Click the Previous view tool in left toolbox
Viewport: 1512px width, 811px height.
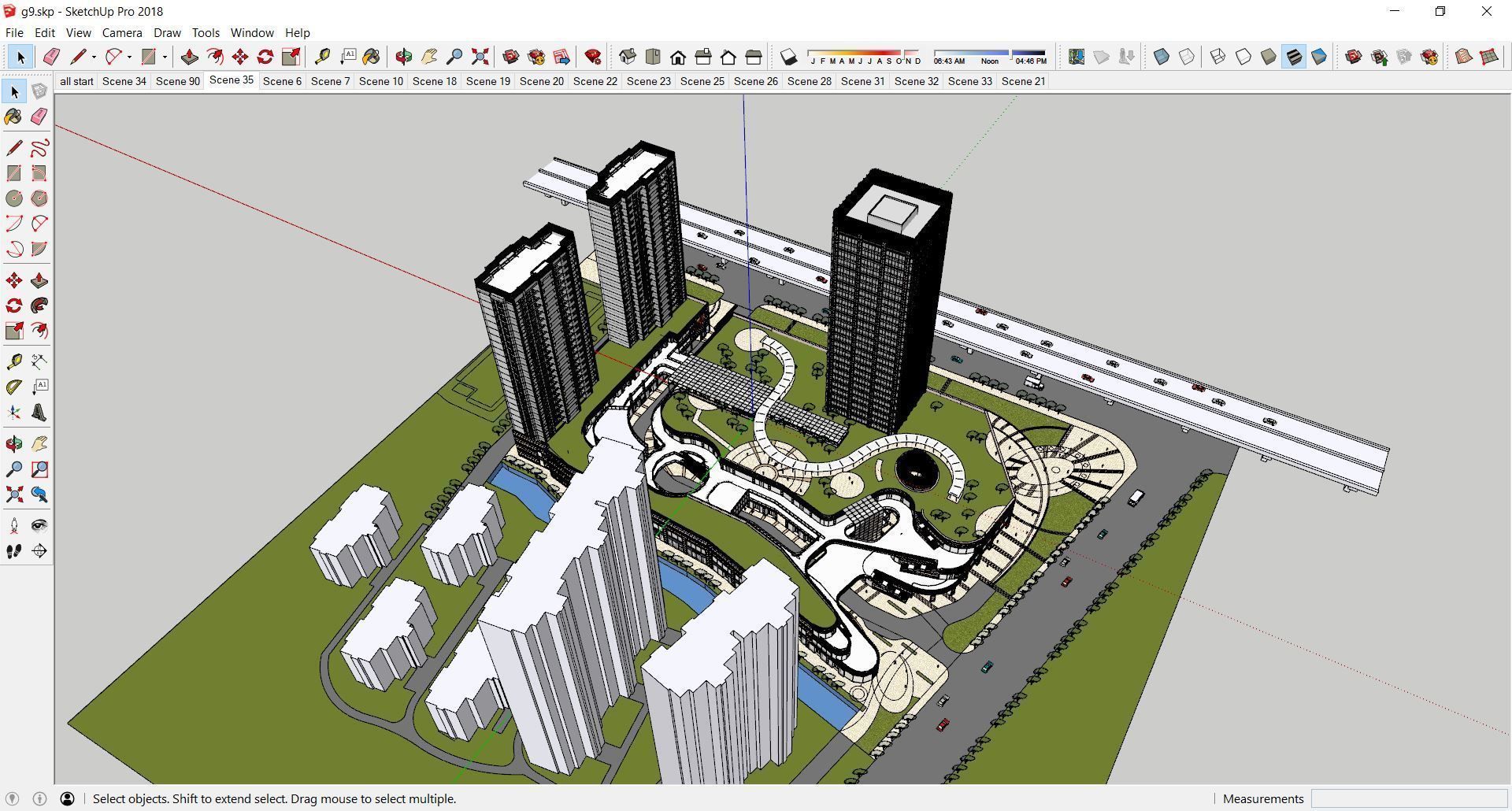point(39,494)
